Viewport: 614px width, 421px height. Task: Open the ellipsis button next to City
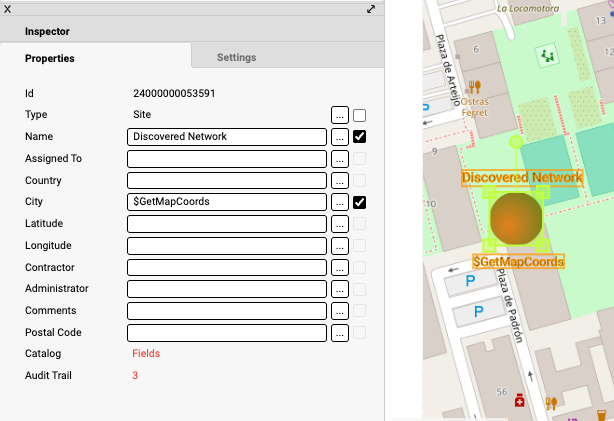click(x=340, y=203)
